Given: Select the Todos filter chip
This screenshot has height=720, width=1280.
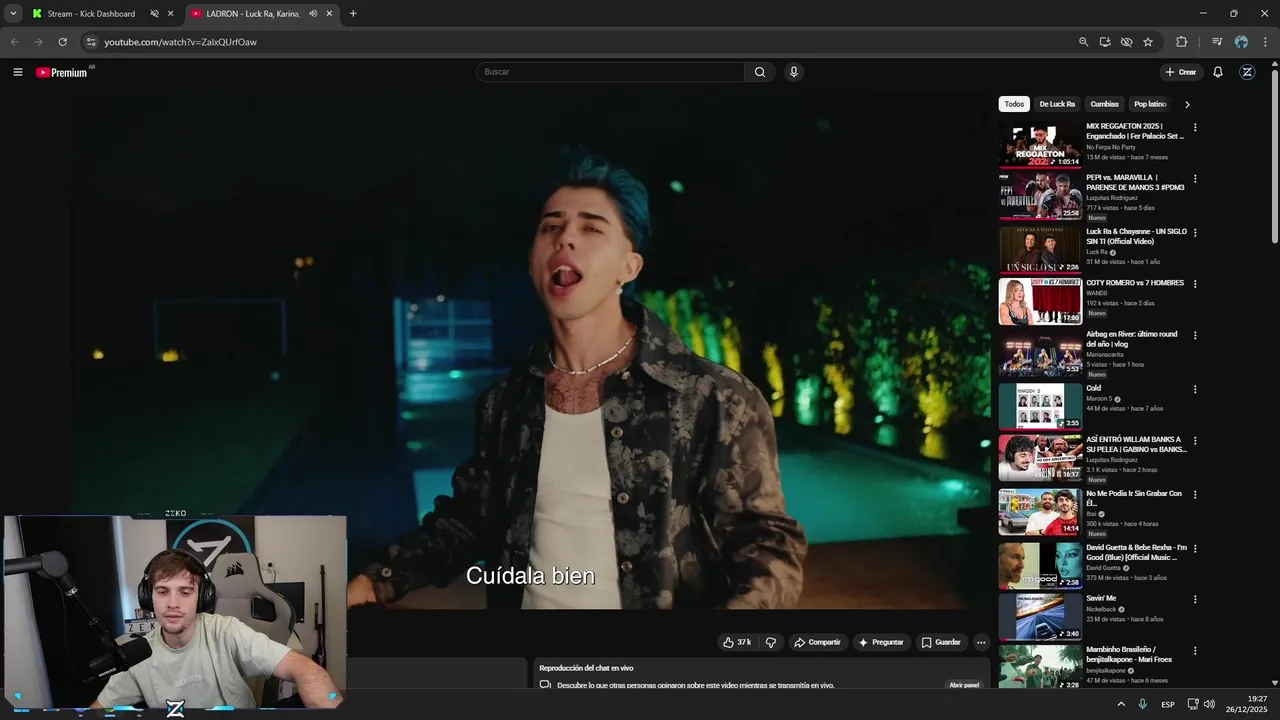Looking at the screenshot, I should coord(1014,104).
